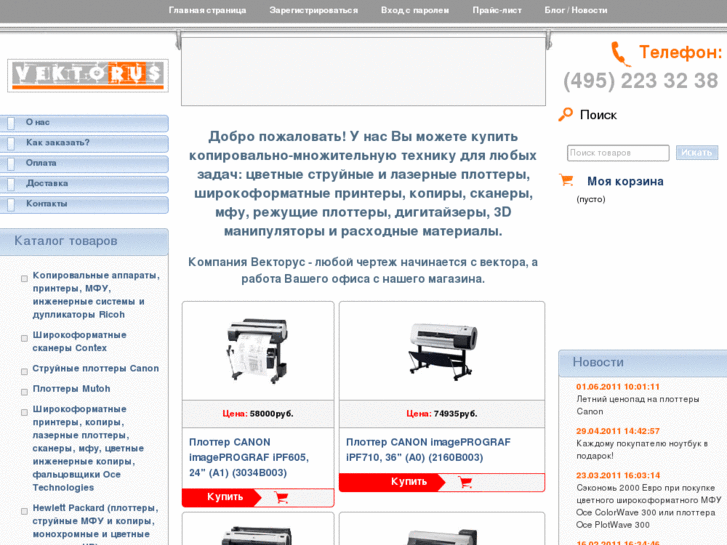The image size is (727, 545).
Task: Open news Каждому покупателю ноутбук в подарок!
Action: [642, 449]
